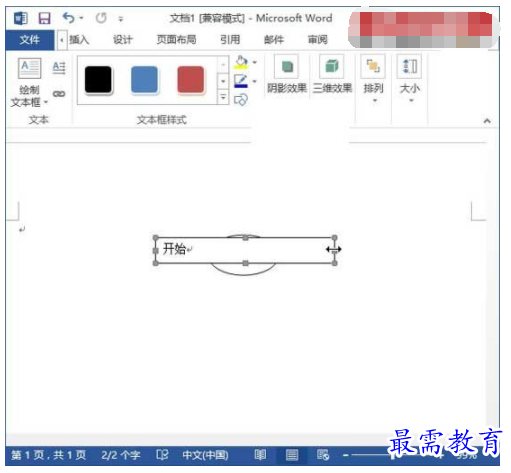The height and width of the screenshot is (473, 511).
Task: Open Customize Quick Access Toolbar dropdown
Action: [121, 19]
